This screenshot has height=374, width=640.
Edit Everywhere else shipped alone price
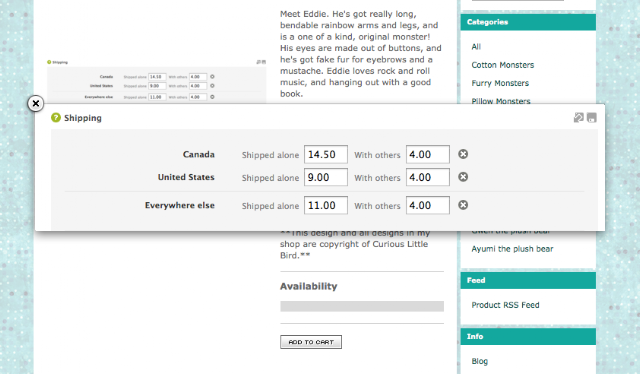click(326, 205)
